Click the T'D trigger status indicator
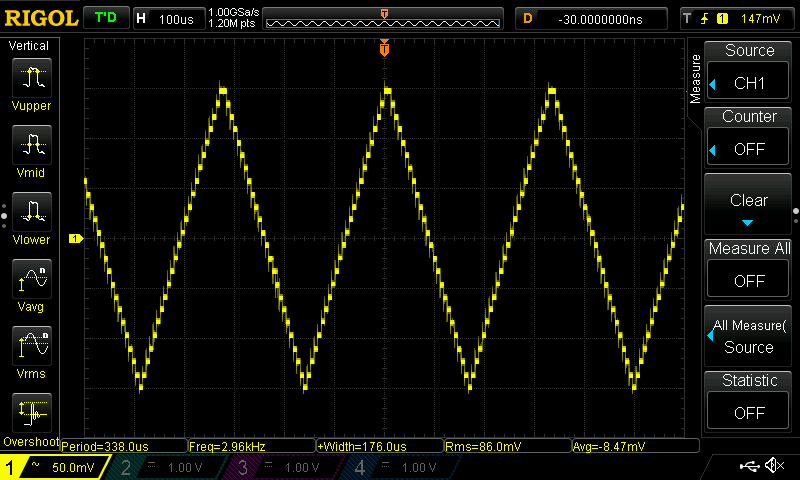The width and height of the screenshot is (800, 480). click(106, 18)
